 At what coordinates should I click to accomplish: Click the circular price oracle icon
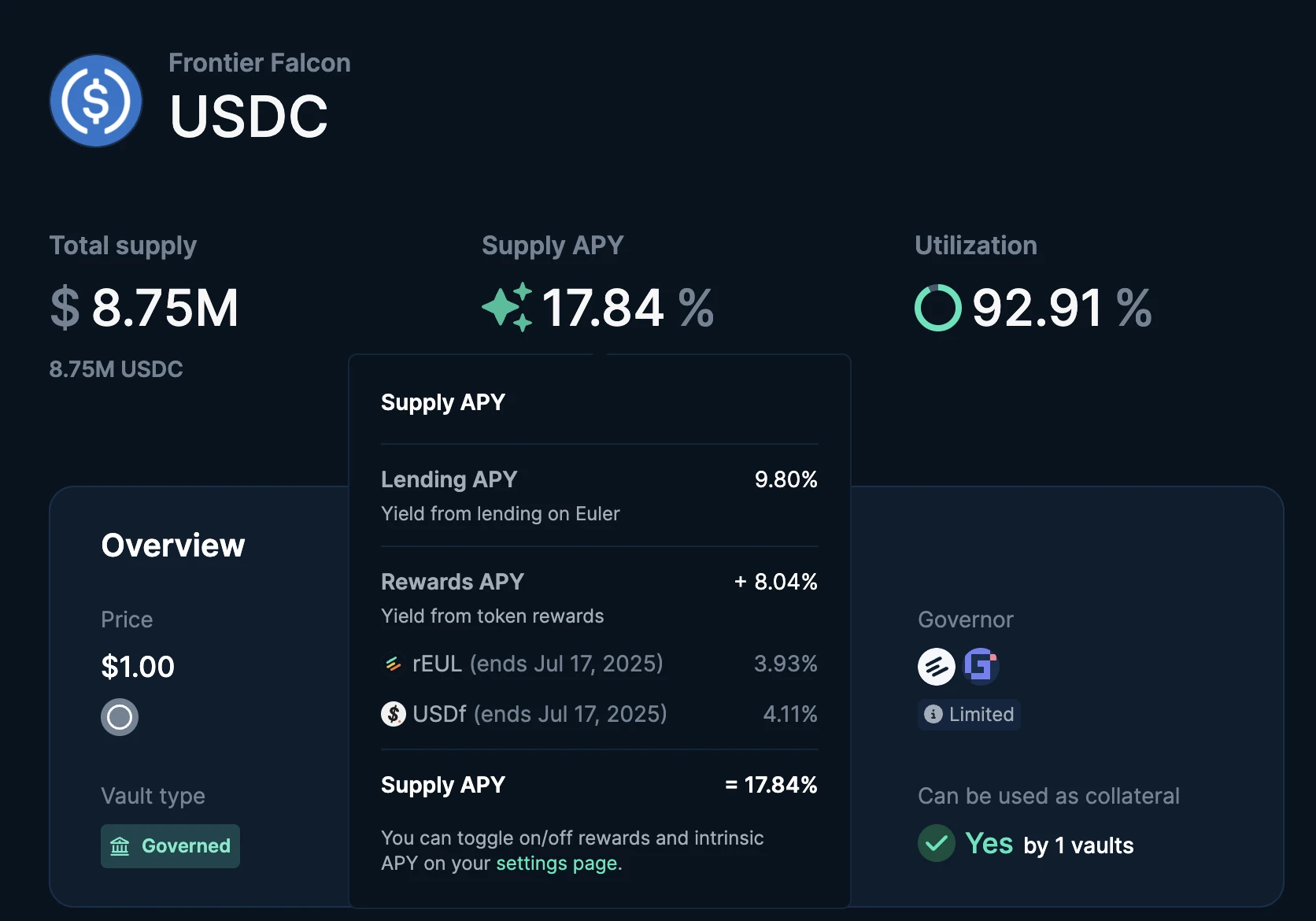120,717
